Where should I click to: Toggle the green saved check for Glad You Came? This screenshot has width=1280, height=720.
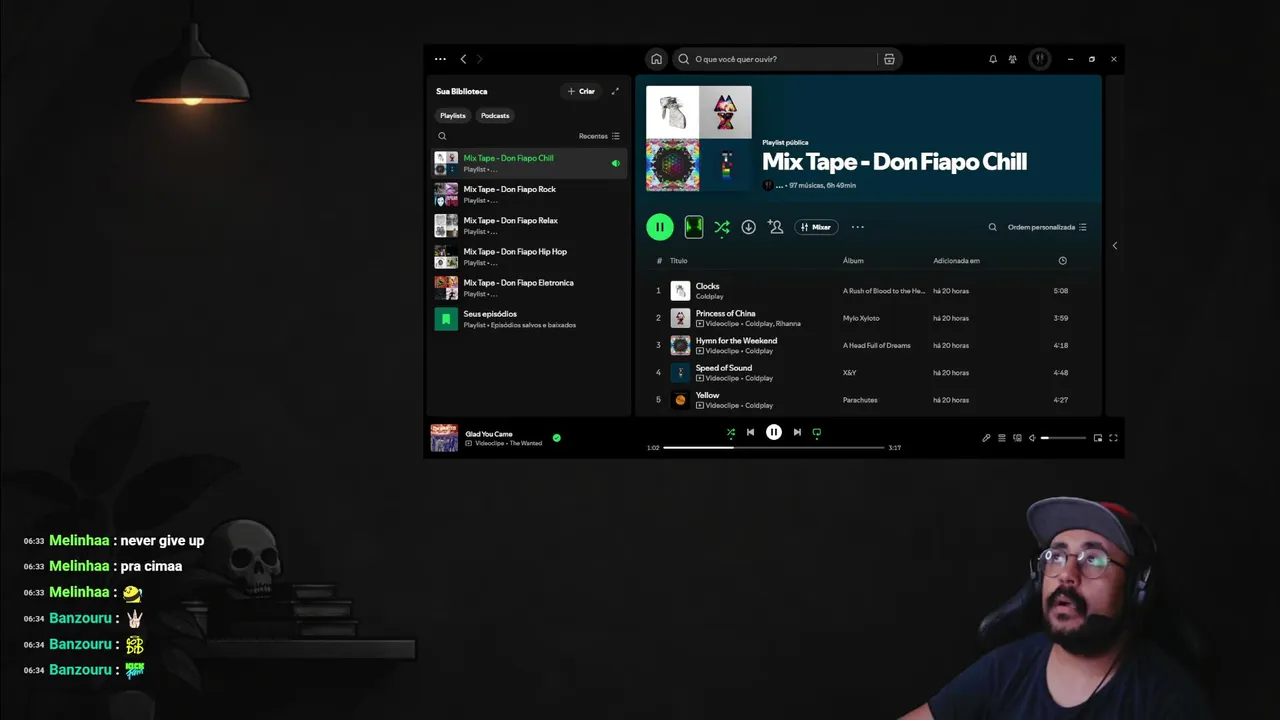pos(557,438)
